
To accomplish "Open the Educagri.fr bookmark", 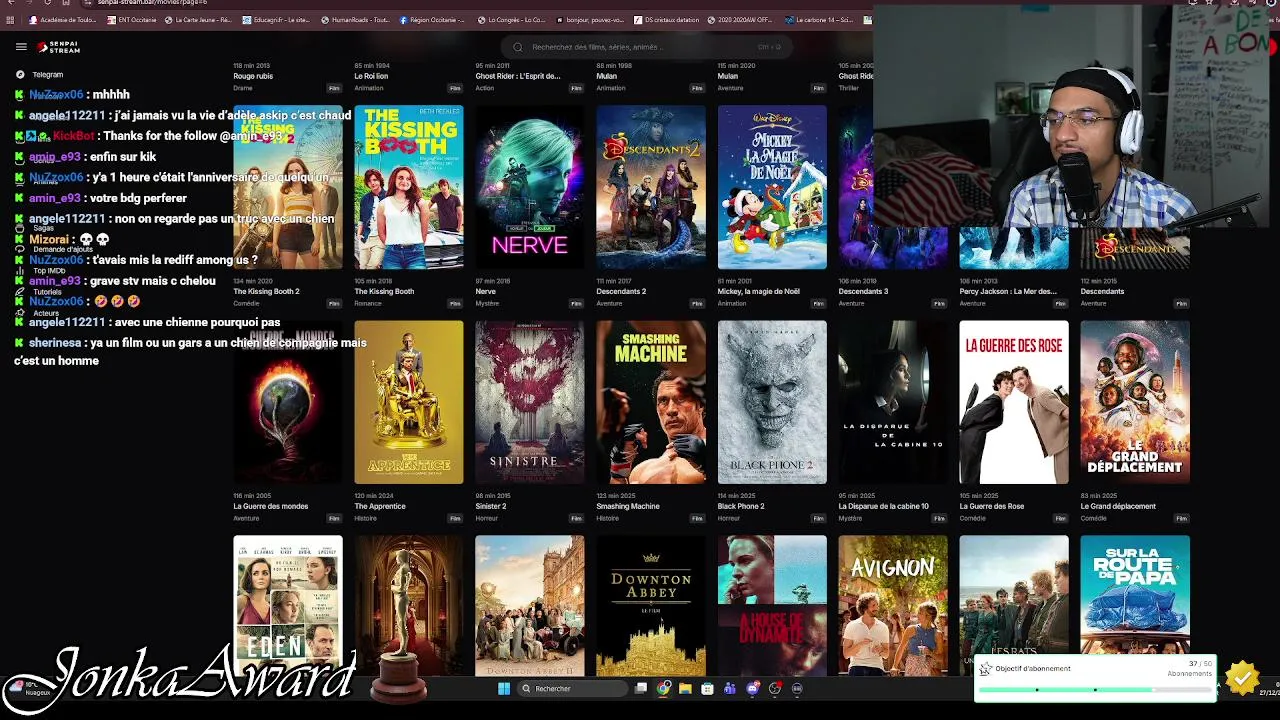I will (275, 19).
